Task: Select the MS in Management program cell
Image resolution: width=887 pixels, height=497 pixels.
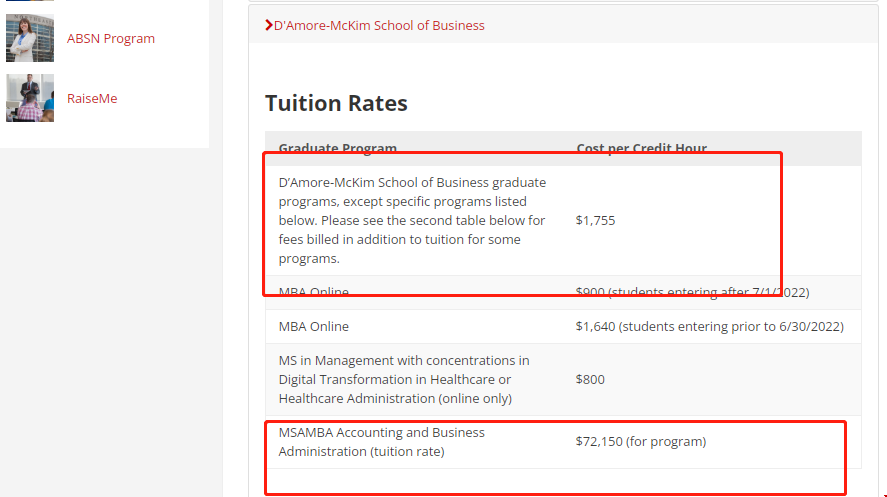Action: click(x=404, y=379)
